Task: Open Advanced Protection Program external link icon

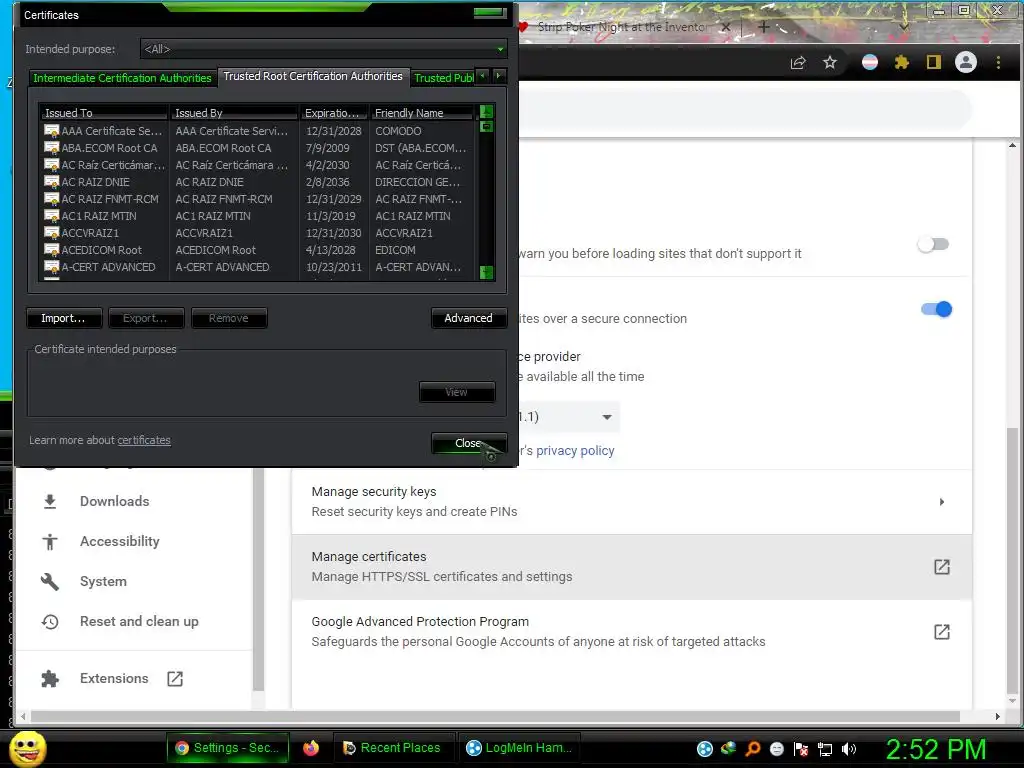Action: [x=942, y=632]
